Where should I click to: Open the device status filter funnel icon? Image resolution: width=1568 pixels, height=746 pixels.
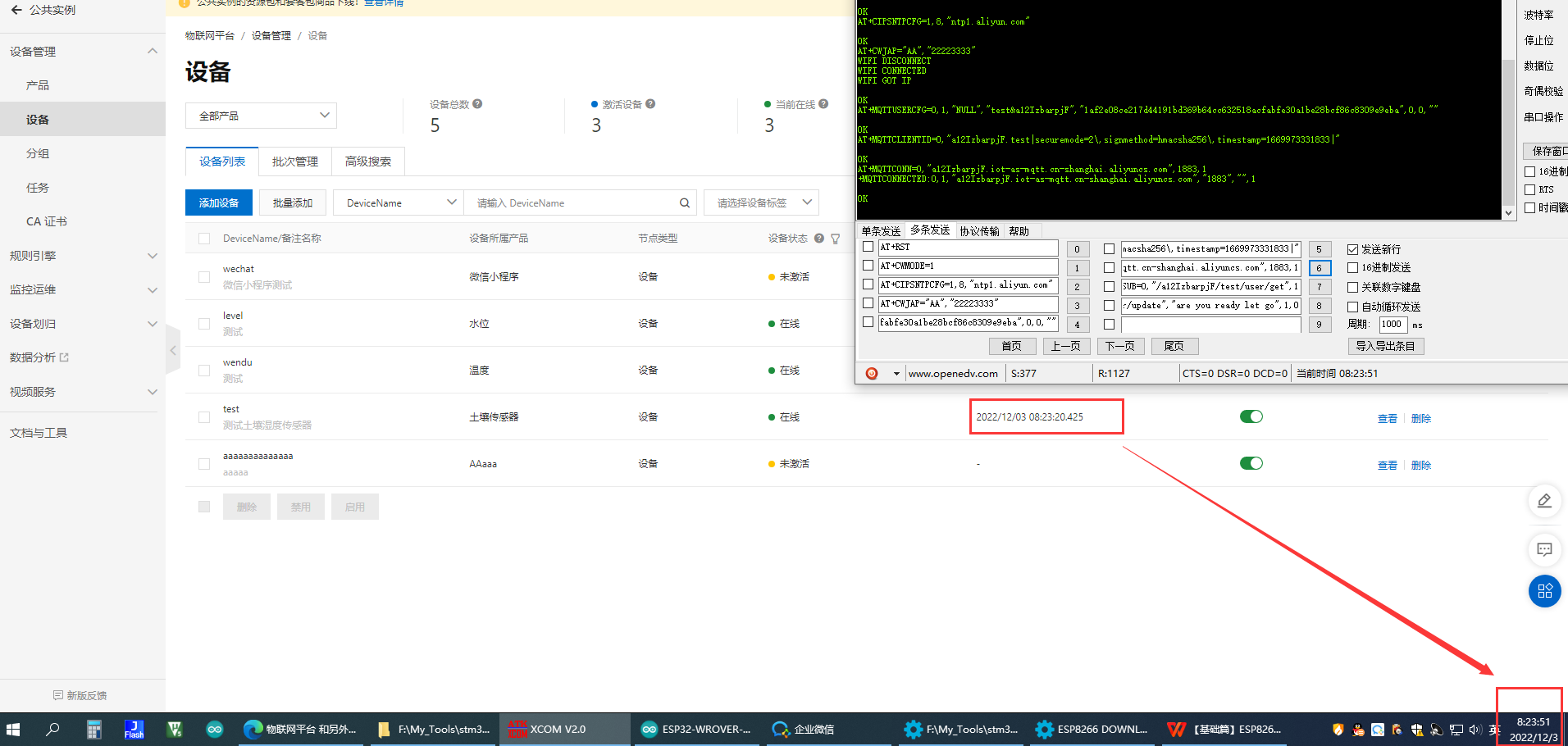click(835, 239)
